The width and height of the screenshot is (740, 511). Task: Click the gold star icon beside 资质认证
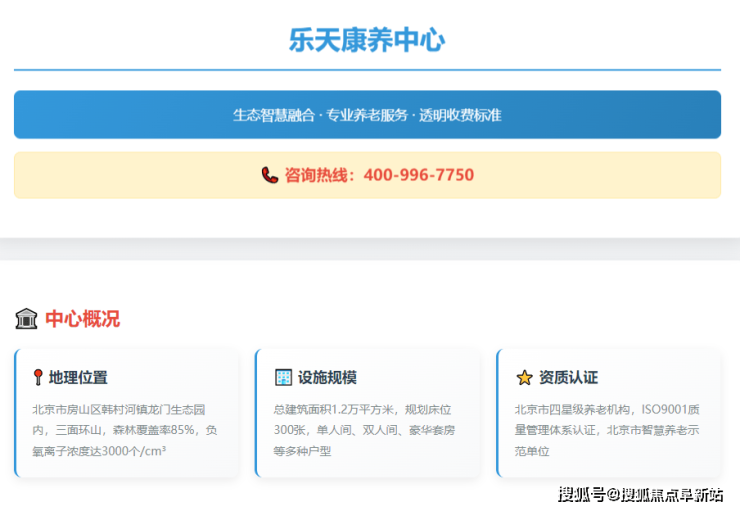click(x=524, y=377)
